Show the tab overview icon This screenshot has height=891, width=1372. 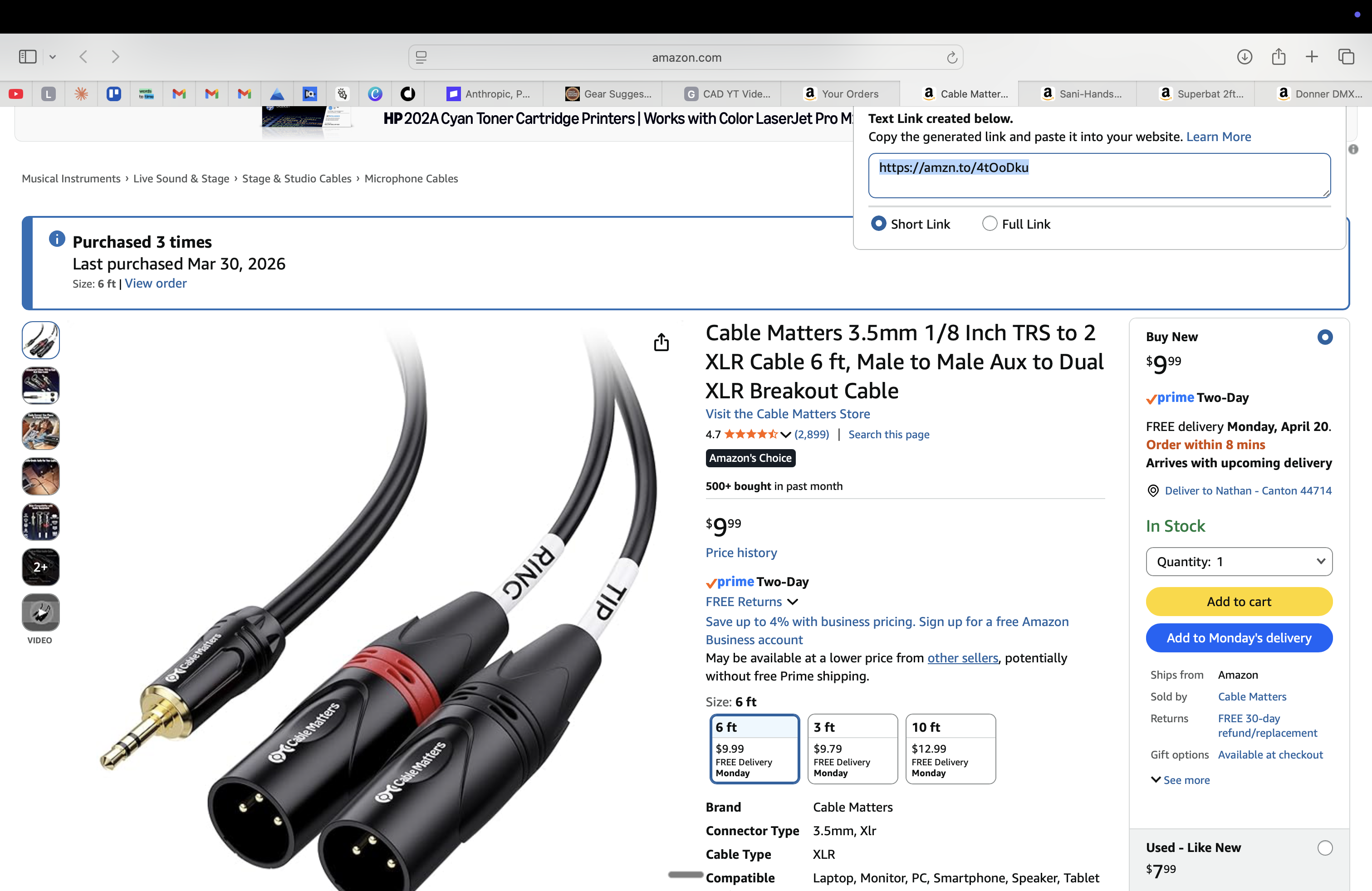coord(1346,56)
